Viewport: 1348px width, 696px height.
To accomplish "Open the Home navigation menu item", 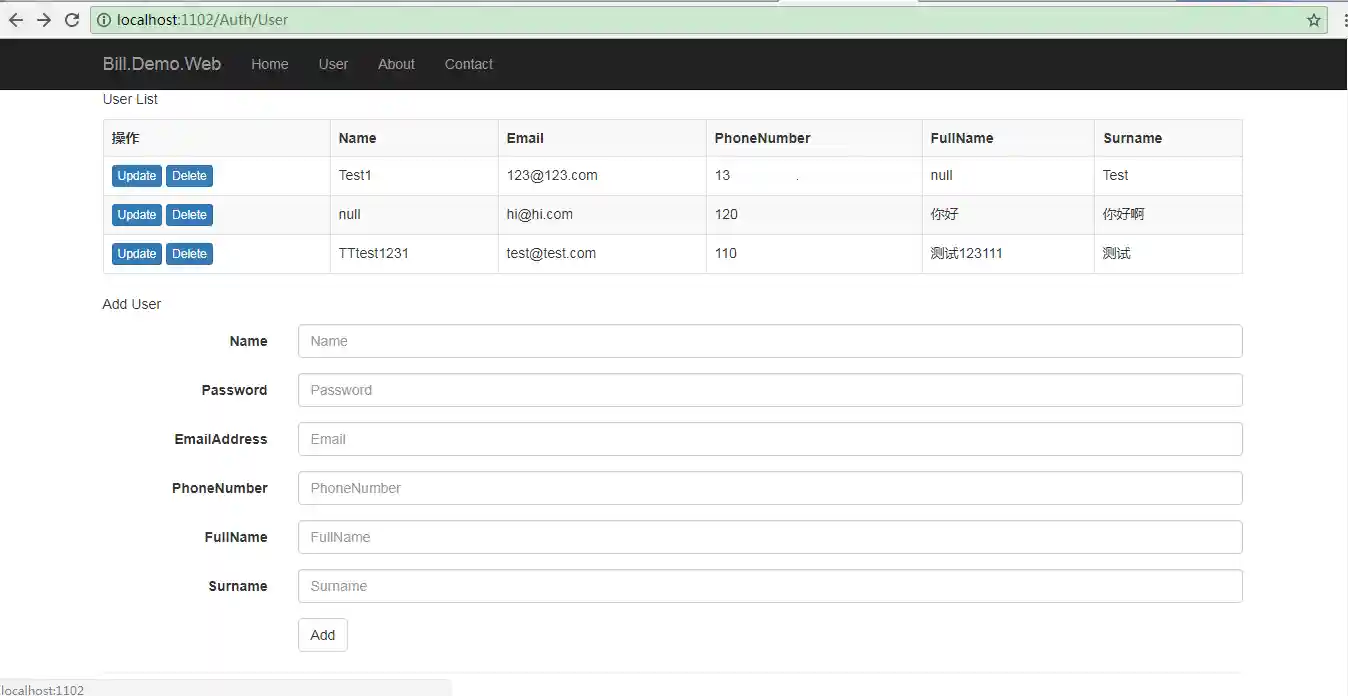I will click(269, 64).
